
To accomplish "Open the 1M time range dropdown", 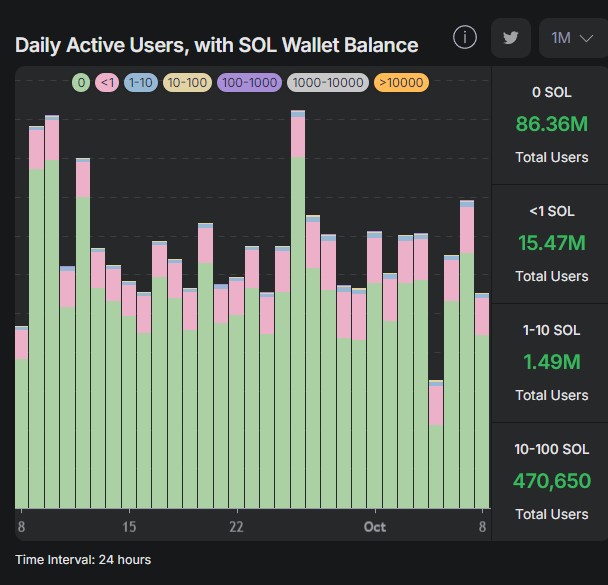I will click(572, 38).
